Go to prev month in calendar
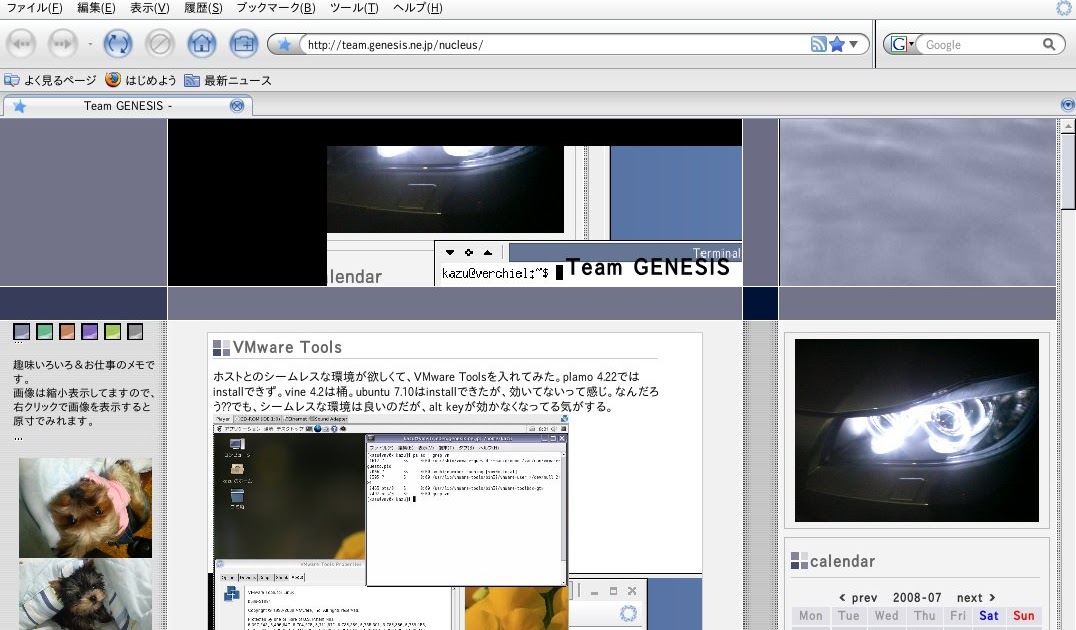 (858, 598)
